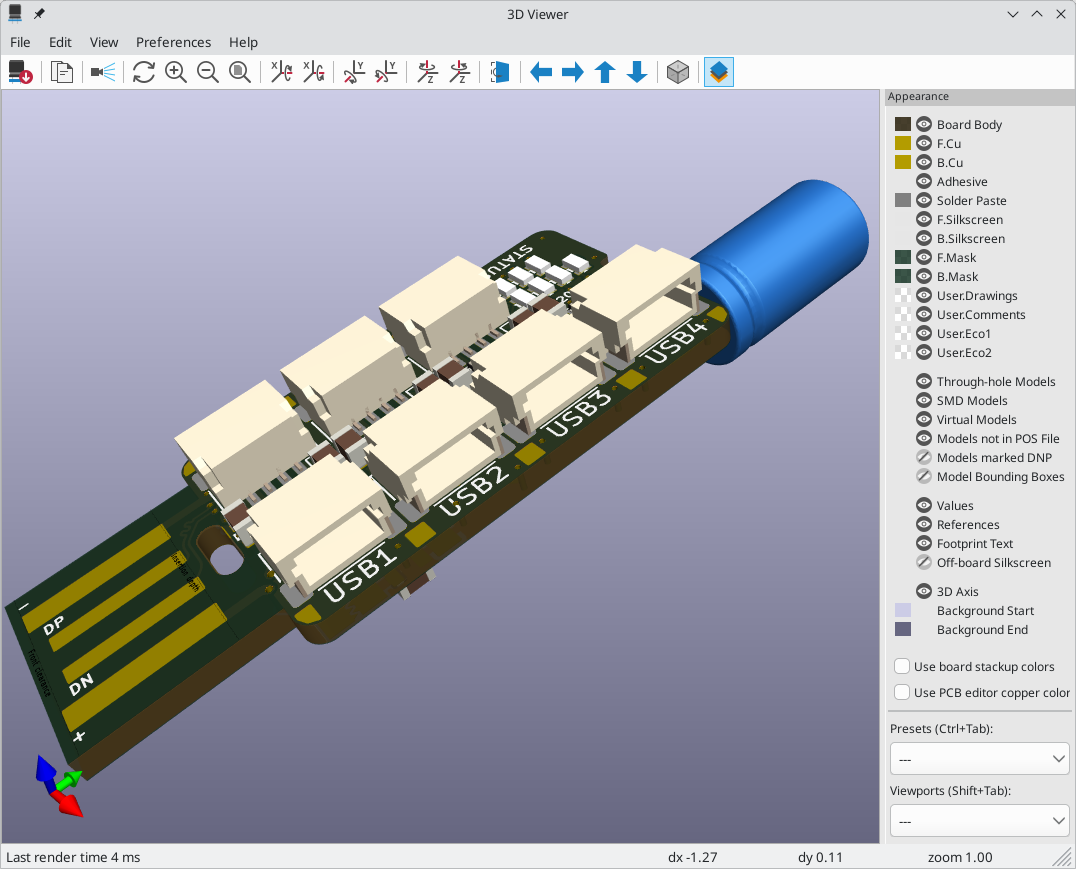Click the zoom out magnifier icon

pyautogui.click(x=208, y=72)
